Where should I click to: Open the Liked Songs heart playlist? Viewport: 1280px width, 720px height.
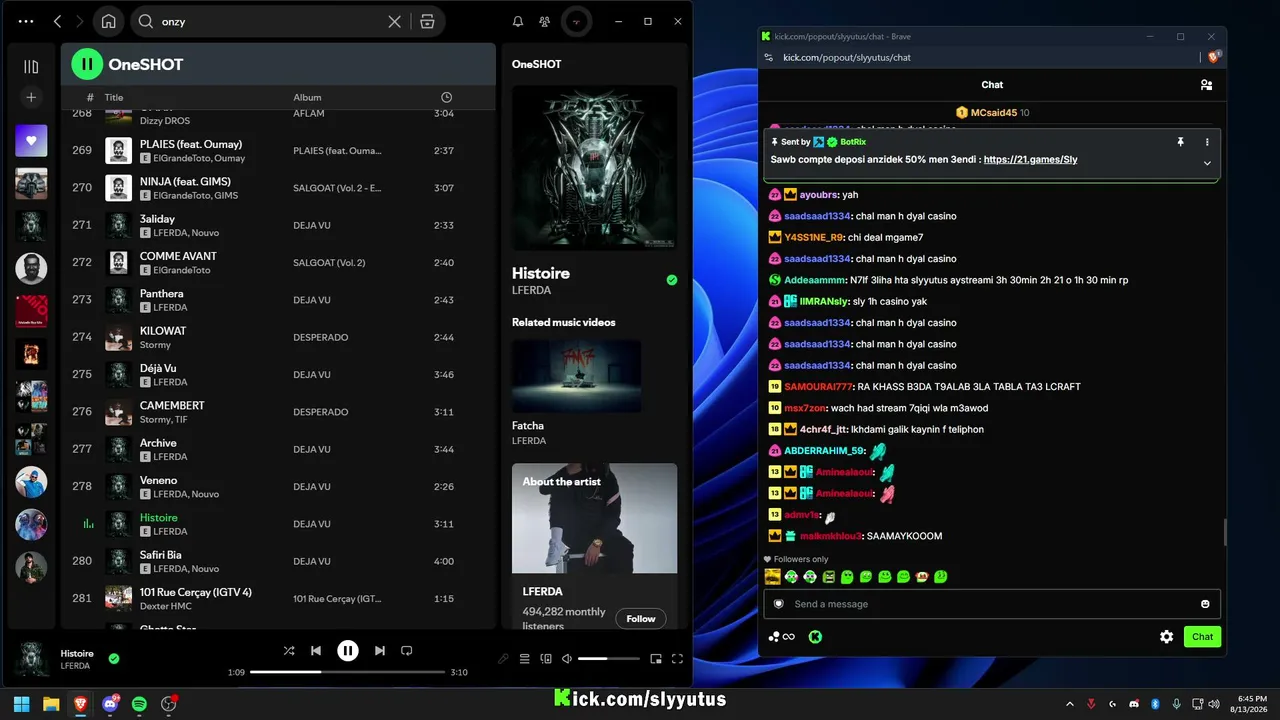coord(31,141)
